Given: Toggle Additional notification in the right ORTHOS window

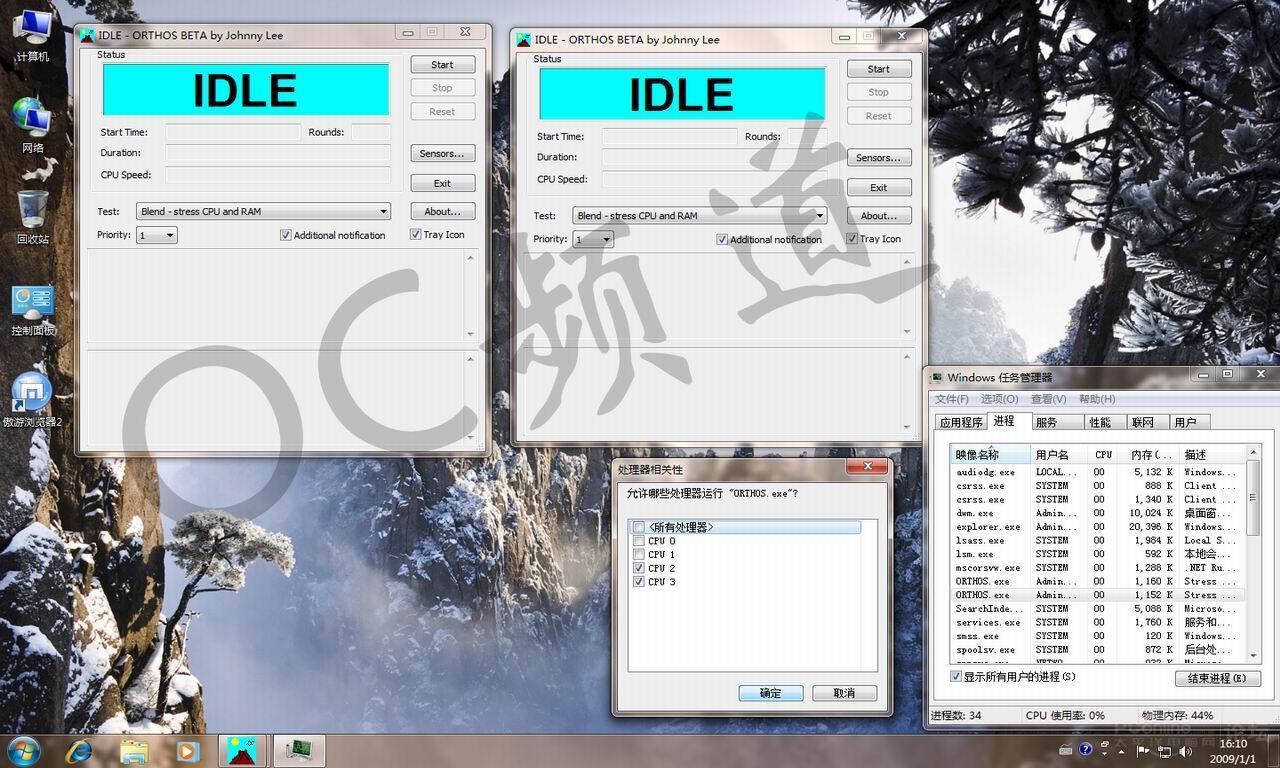Looking at the screenshot, I should tap(722, 239).
